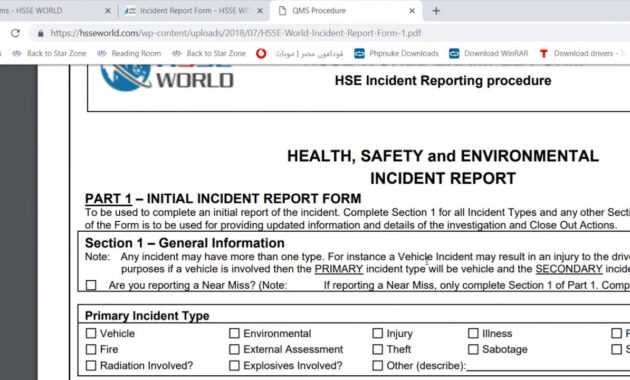Click the Reading Room bookmark icon

(x=102, y=53)
